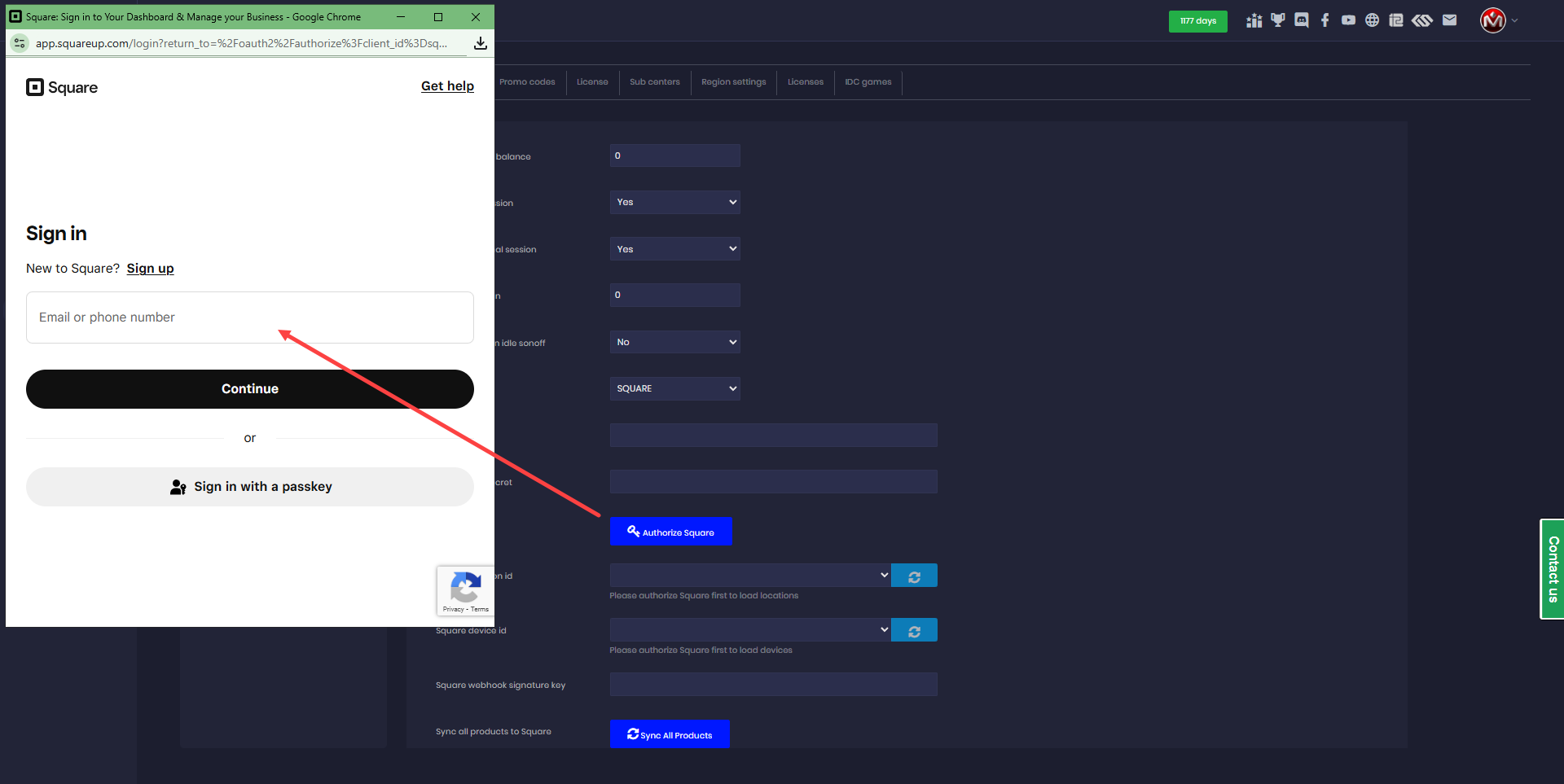Click the Authorize Square button
The height and width of the screenshot is (784, 1564).
671,532
